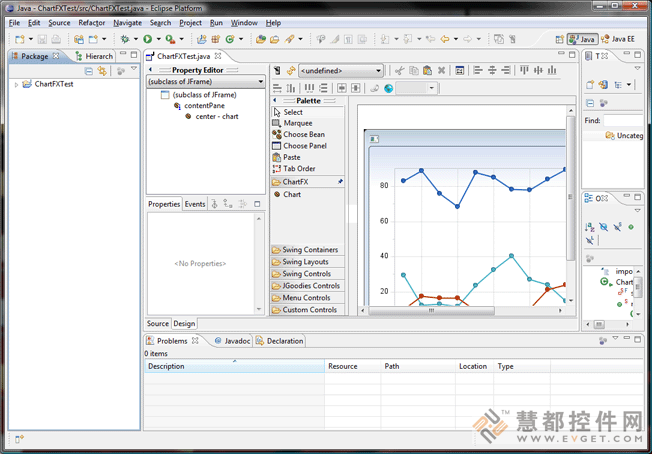Click the Open Perspective icon
652x454 pixels.
560,39
